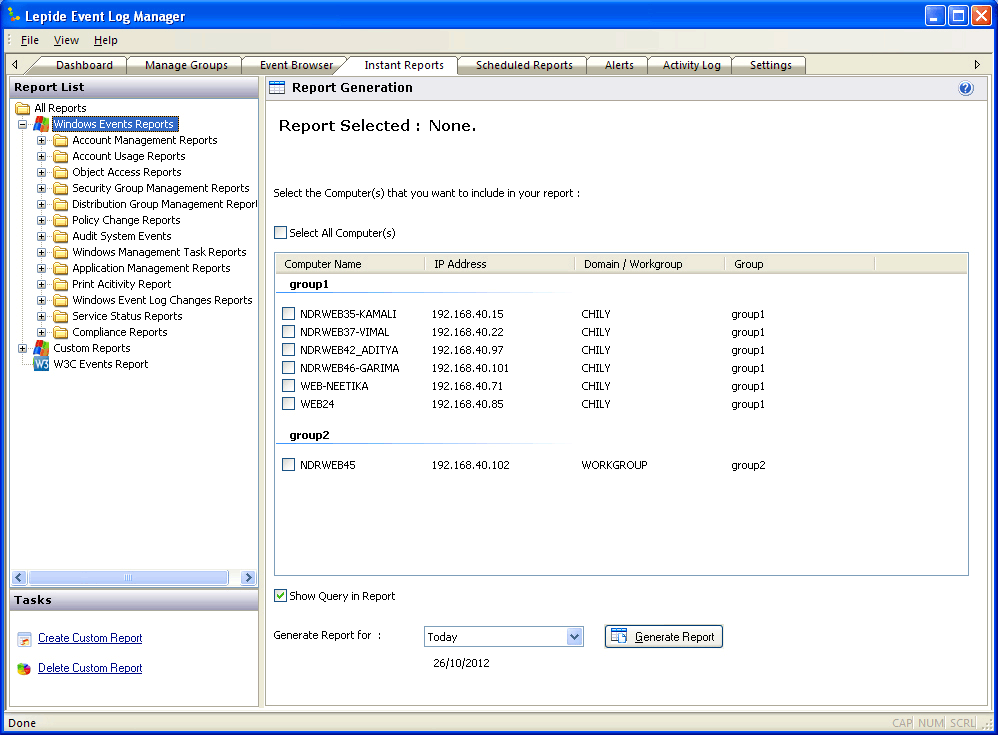Click the Custom Reports flag icon
The width and height of the screenshot is (998, 735).
coord(41,348)
